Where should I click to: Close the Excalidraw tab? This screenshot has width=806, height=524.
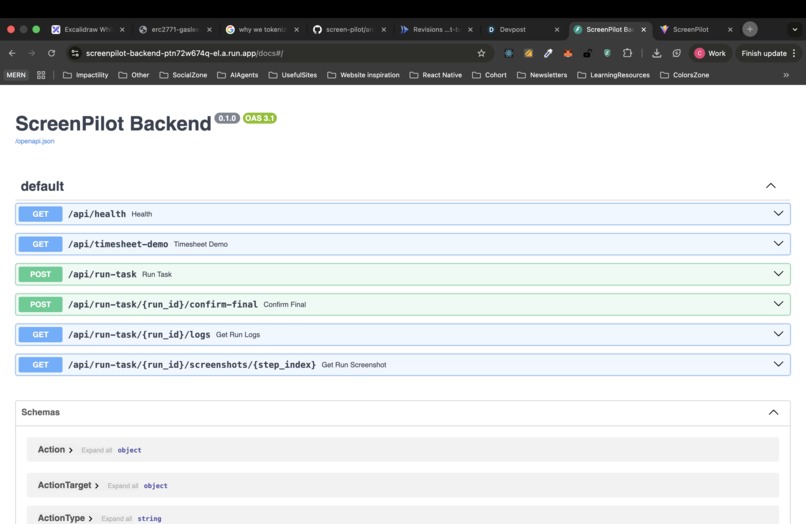[122, 29]
